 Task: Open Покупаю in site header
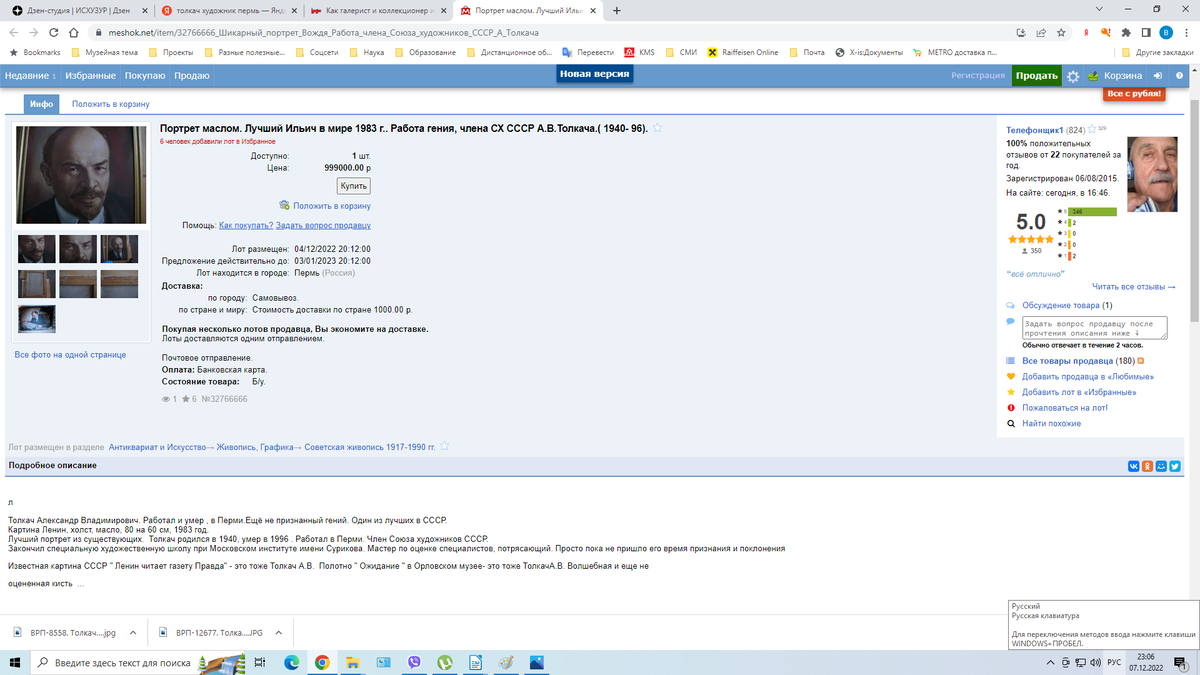(146, 76)
